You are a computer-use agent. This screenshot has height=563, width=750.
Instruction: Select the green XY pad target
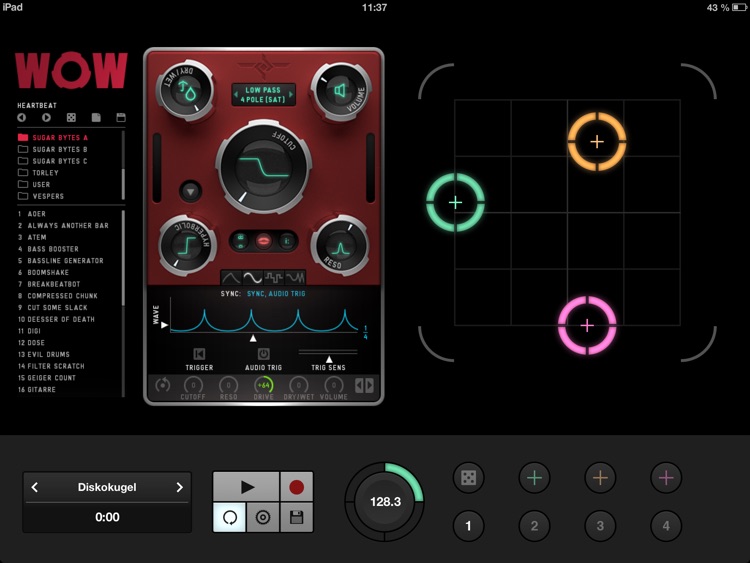[x=455, y=202]
